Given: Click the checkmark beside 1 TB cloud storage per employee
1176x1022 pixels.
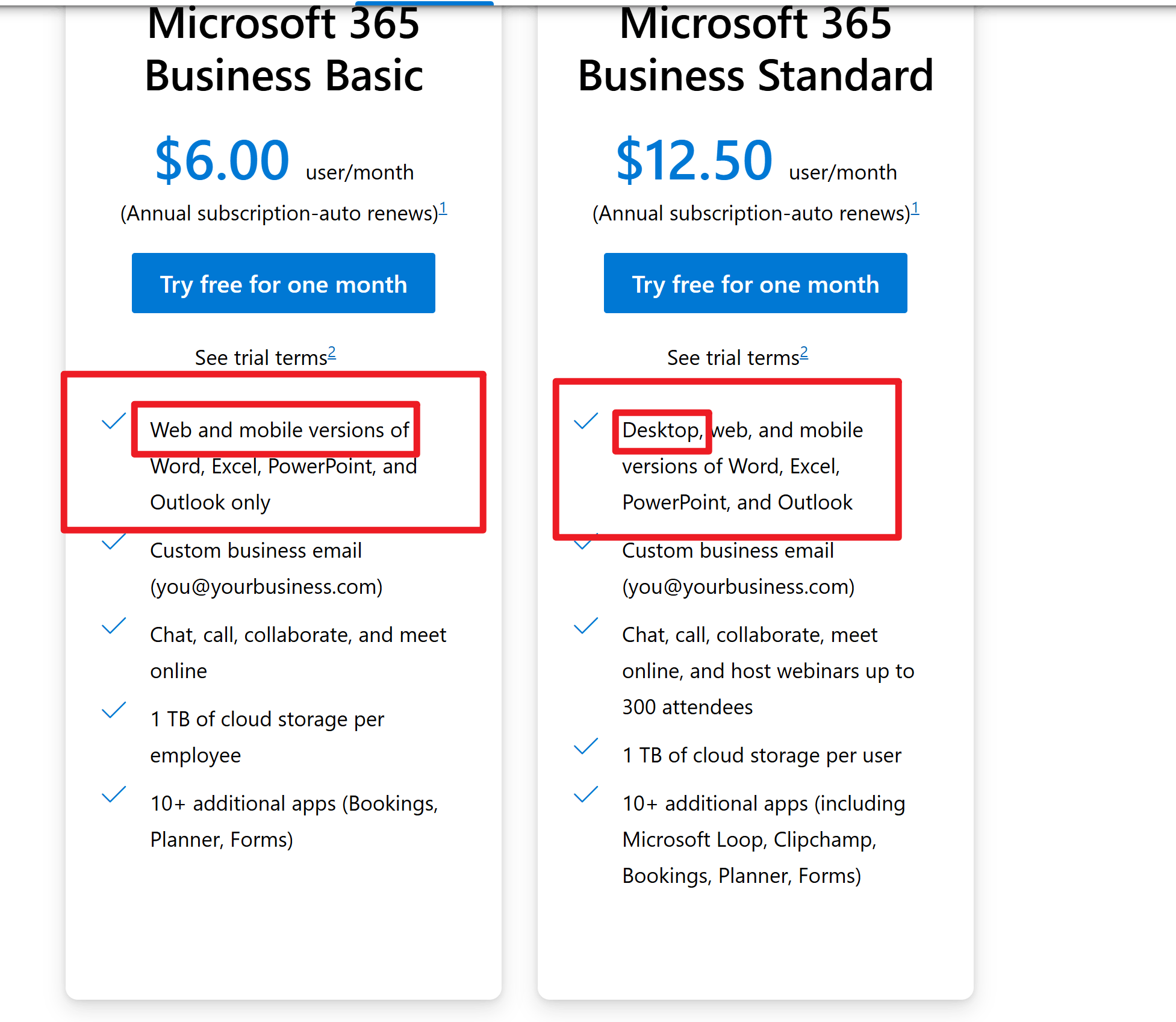Looking at the screenshot, I should [x=113, y=711].
